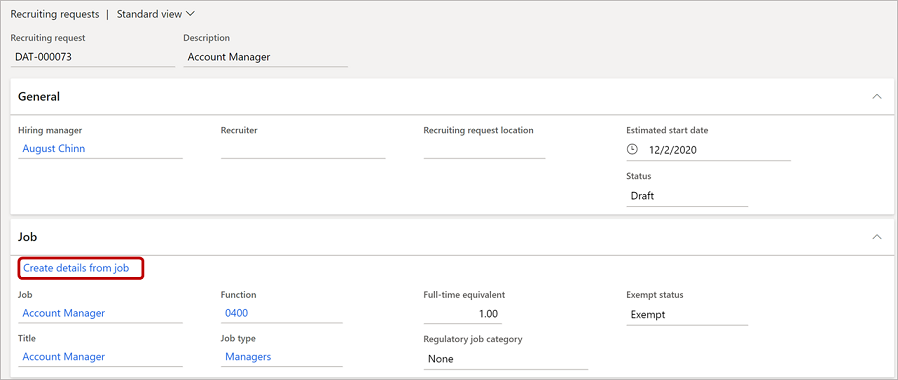Open the Status field showing Draft
This screenshot has width=898, height=380.
click(687, 196)
